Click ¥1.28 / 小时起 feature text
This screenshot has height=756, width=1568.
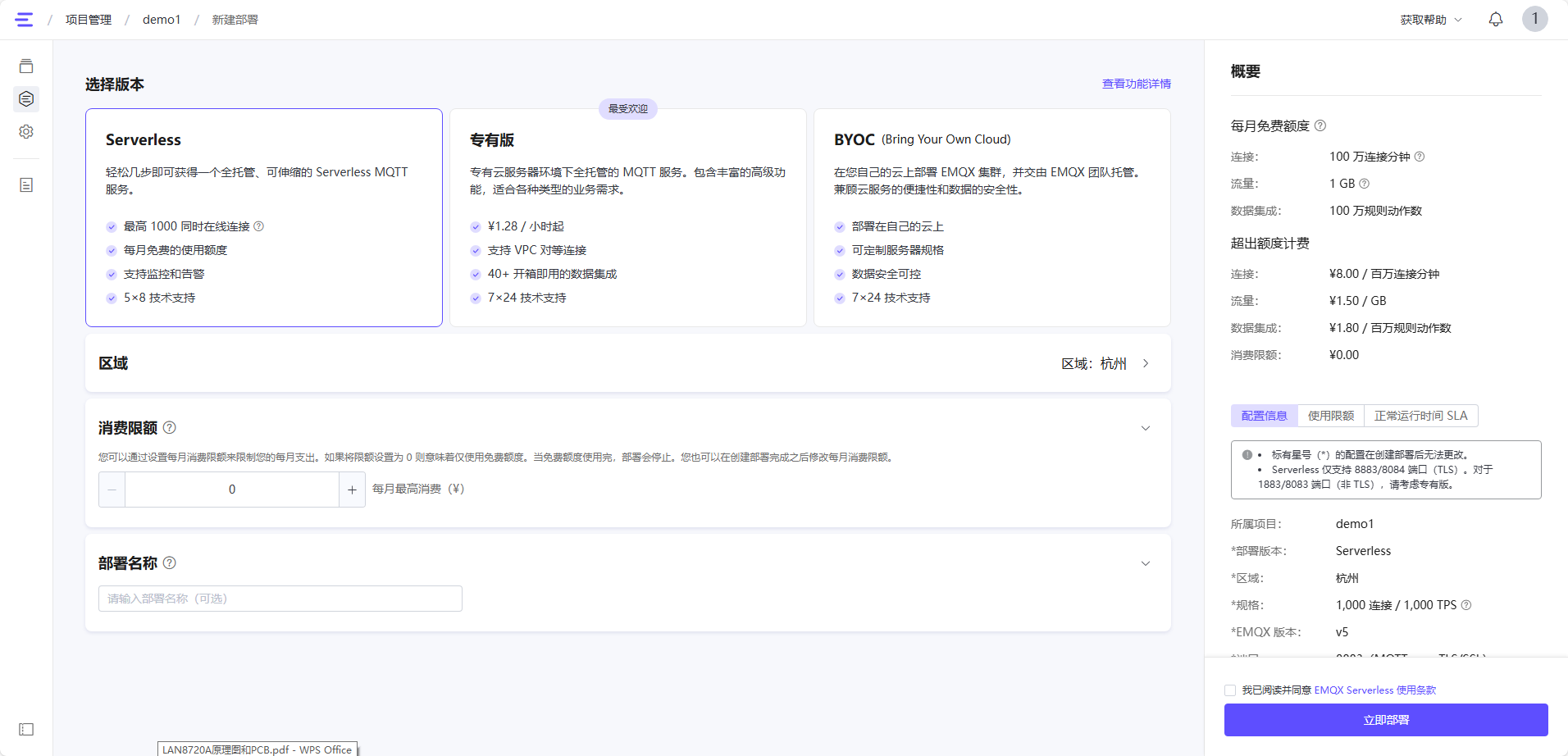526,226
